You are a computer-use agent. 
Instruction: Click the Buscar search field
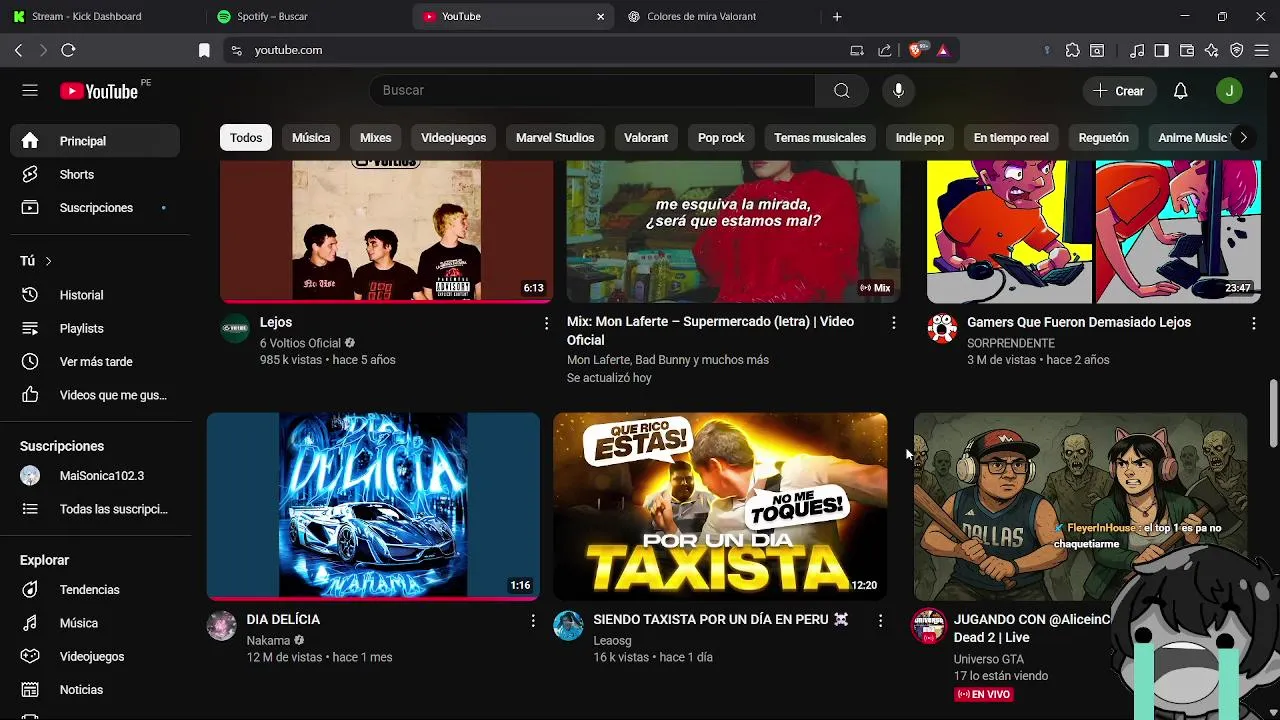coord(593,91)
